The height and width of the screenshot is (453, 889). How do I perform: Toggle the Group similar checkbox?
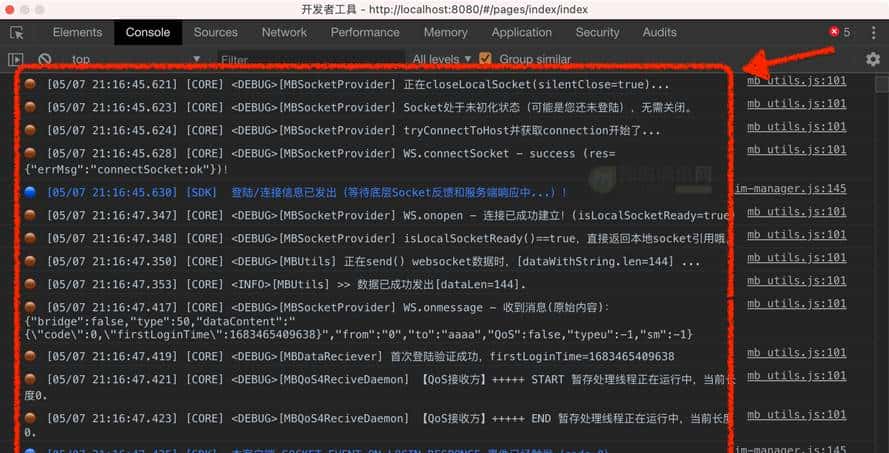pos(485,59)
